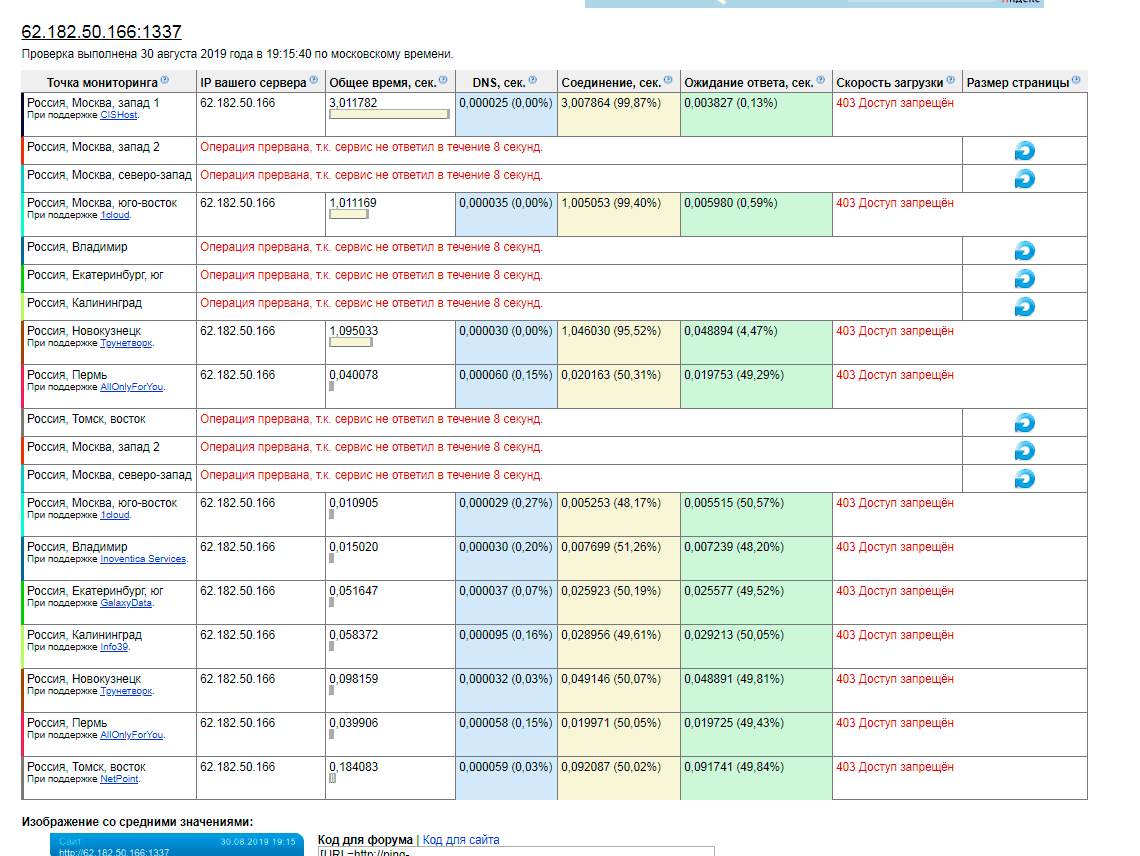Viewport: 1140px width, 856px height.
Task: Select wait value 0,003827 (0,13%)
Action: [731, 103]
